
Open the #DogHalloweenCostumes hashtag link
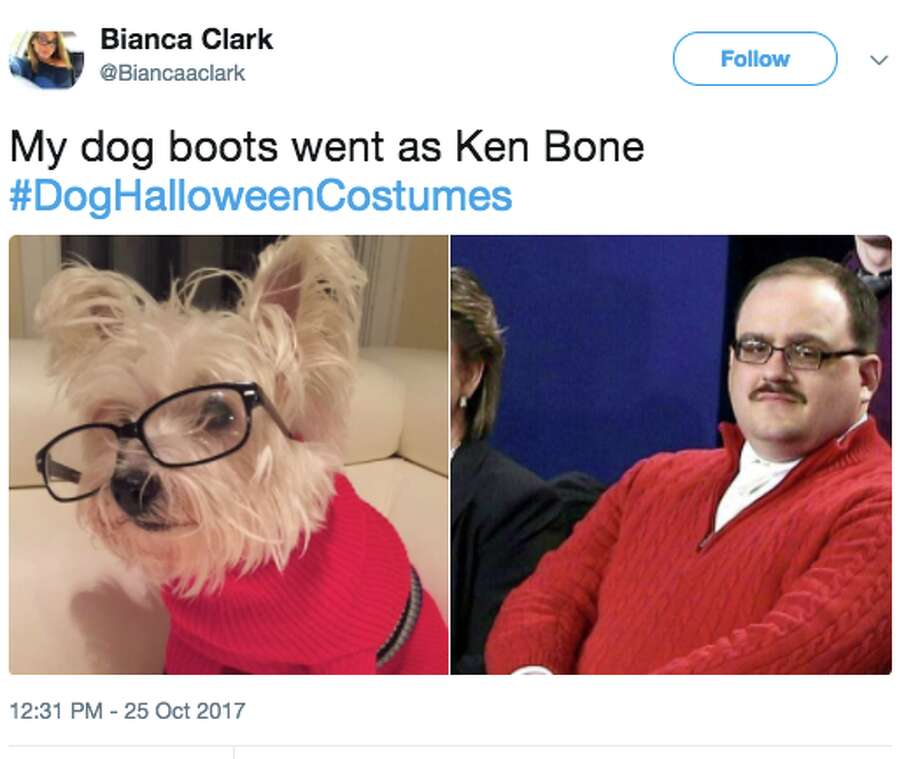(x=261, y=196)
